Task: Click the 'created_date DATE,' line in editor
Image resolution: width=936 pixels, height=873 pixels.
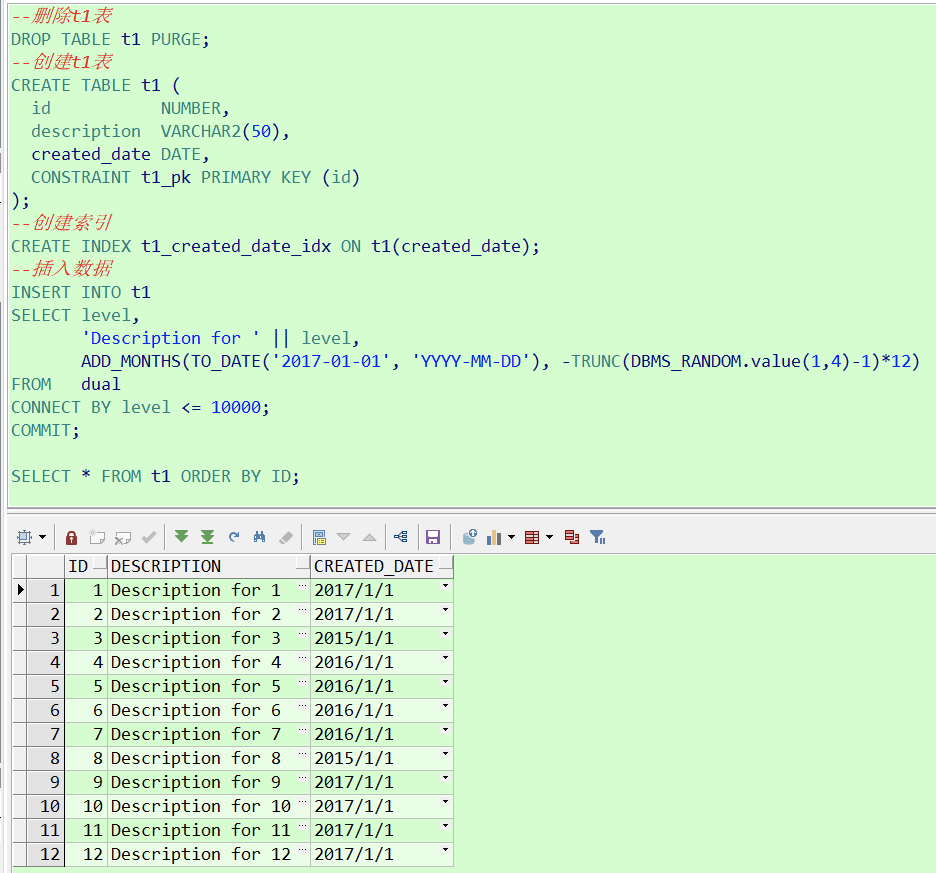Action: 120,155
